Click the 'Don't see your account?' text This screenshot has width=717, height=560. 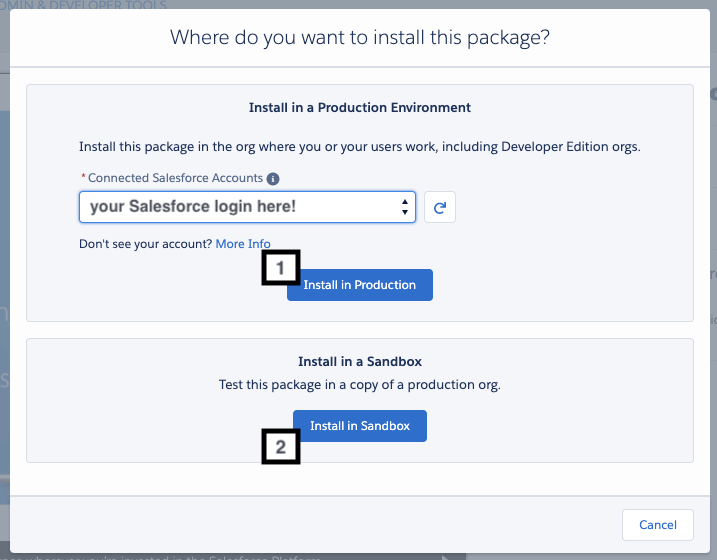tap(145, 244)
